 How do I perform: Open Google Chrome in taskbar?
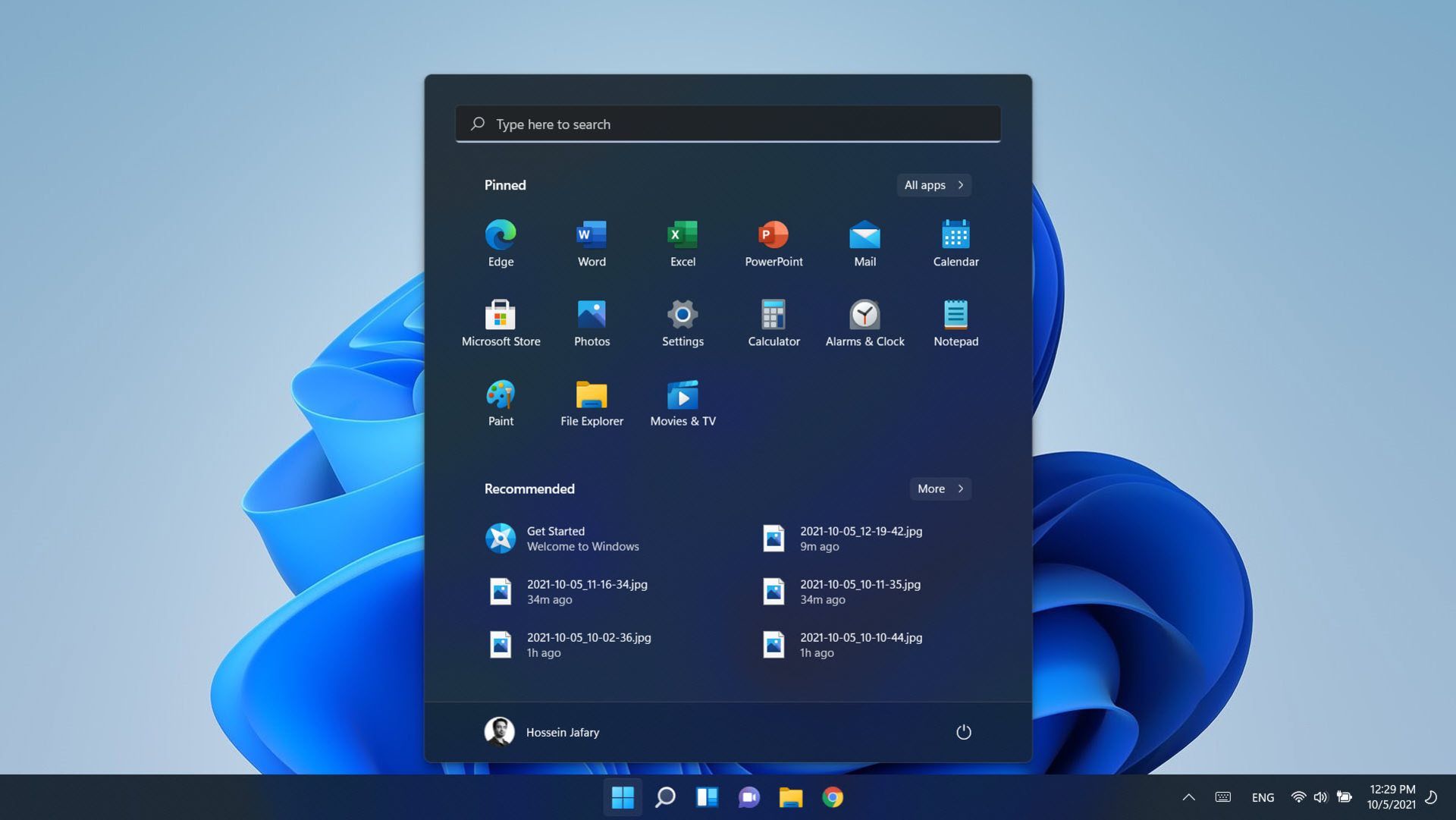[832, 796]
